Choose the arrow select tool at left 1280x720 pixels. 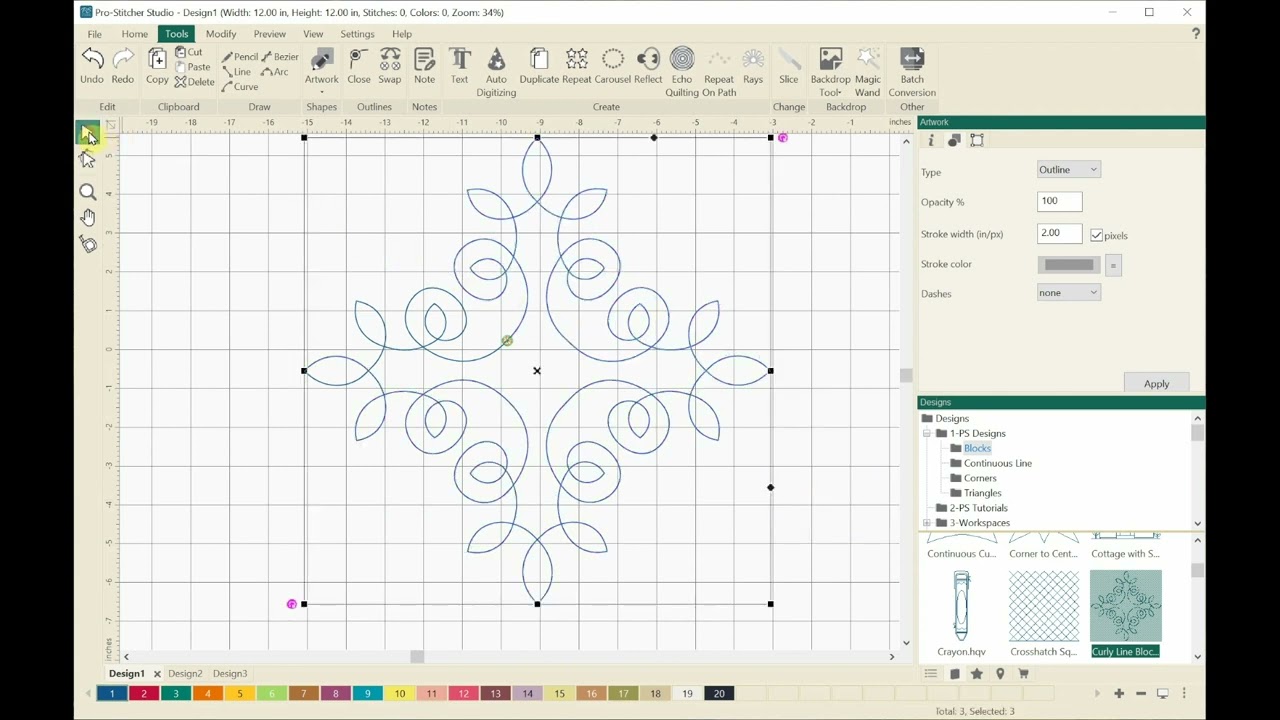click(88, 133)
